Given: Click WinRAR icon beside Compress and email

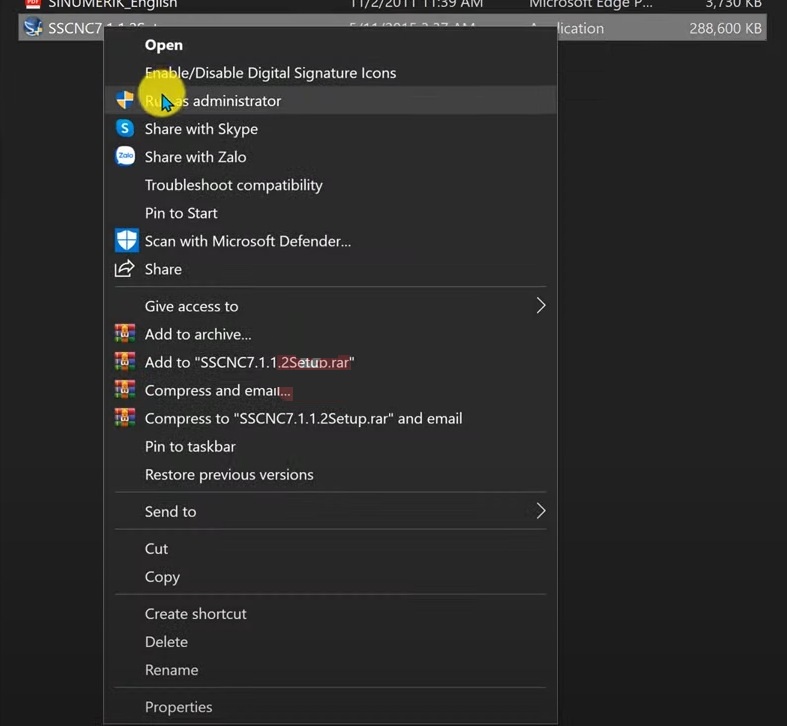Looking at the screenshot, I should coord(125,390).
